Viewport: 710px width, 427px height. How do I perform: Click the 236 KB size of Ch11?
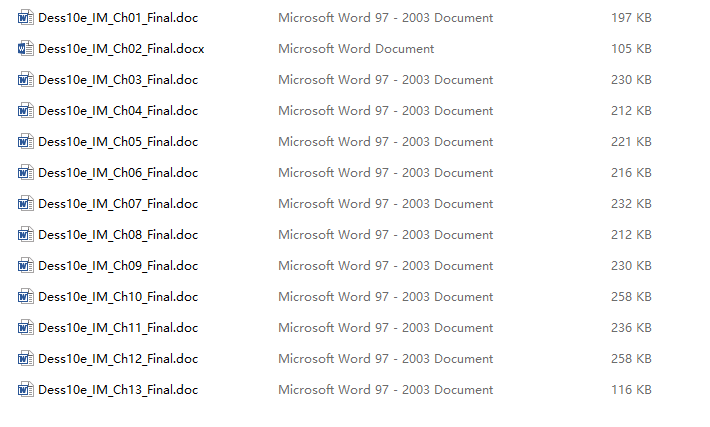tap(631, 328)
